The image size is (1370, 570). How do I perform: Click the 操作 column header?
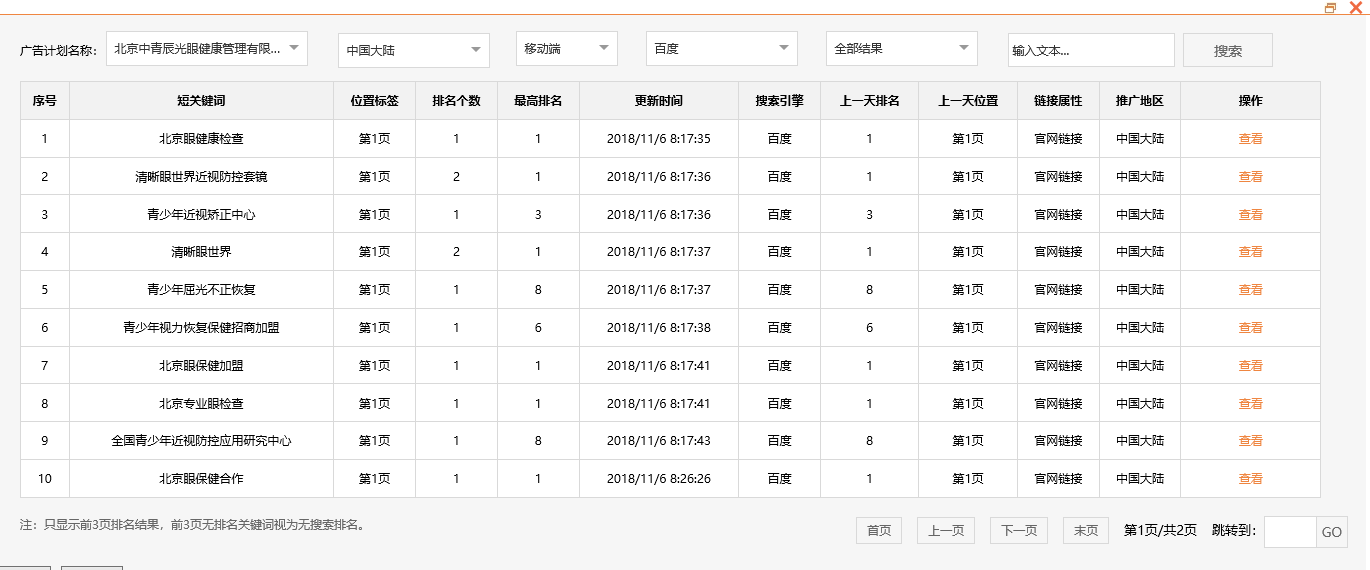[x=1250, y=101]
